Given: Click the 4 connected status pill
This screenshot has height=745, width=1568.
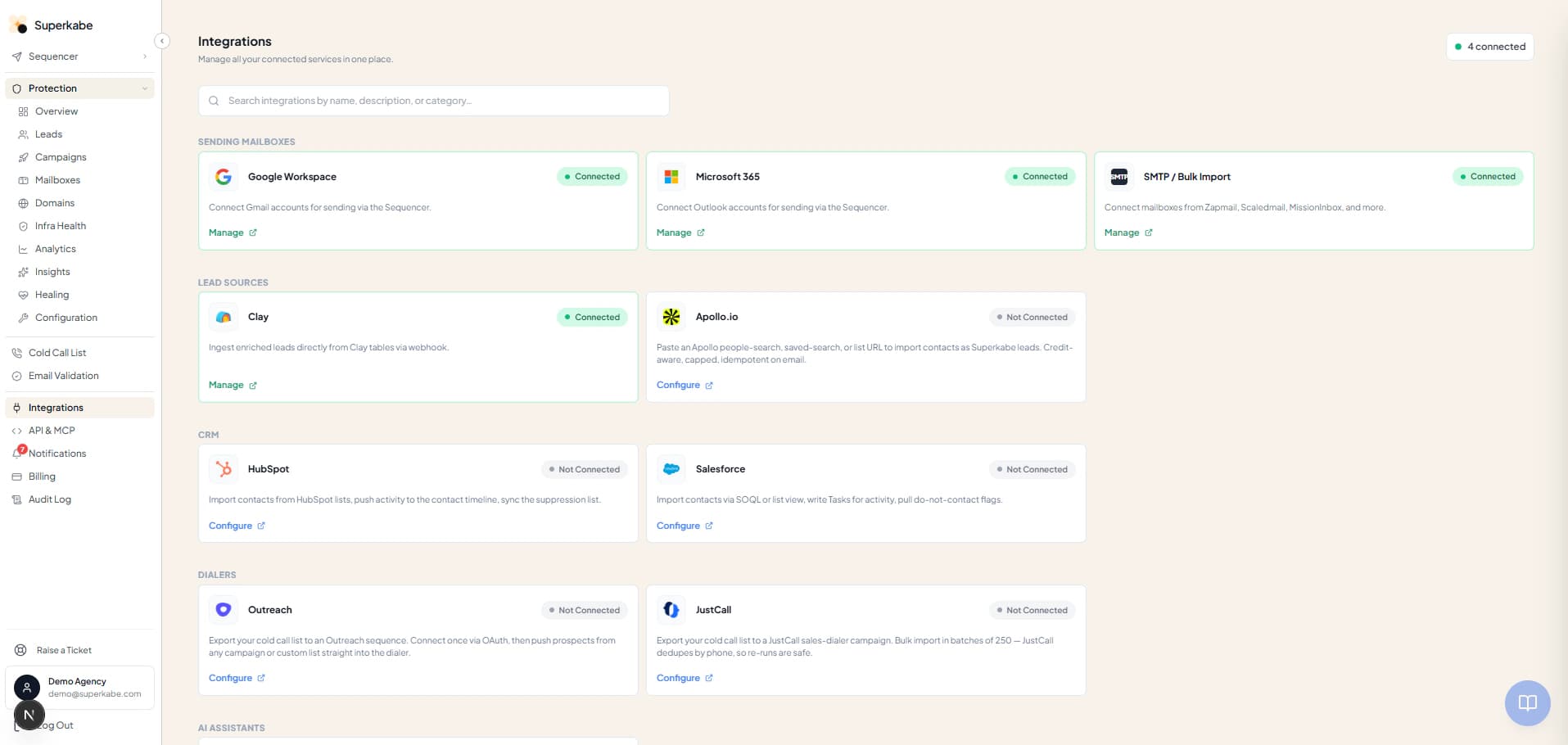Looking at the screenshot, I should pyautogui.click(x=1490, y=47).
